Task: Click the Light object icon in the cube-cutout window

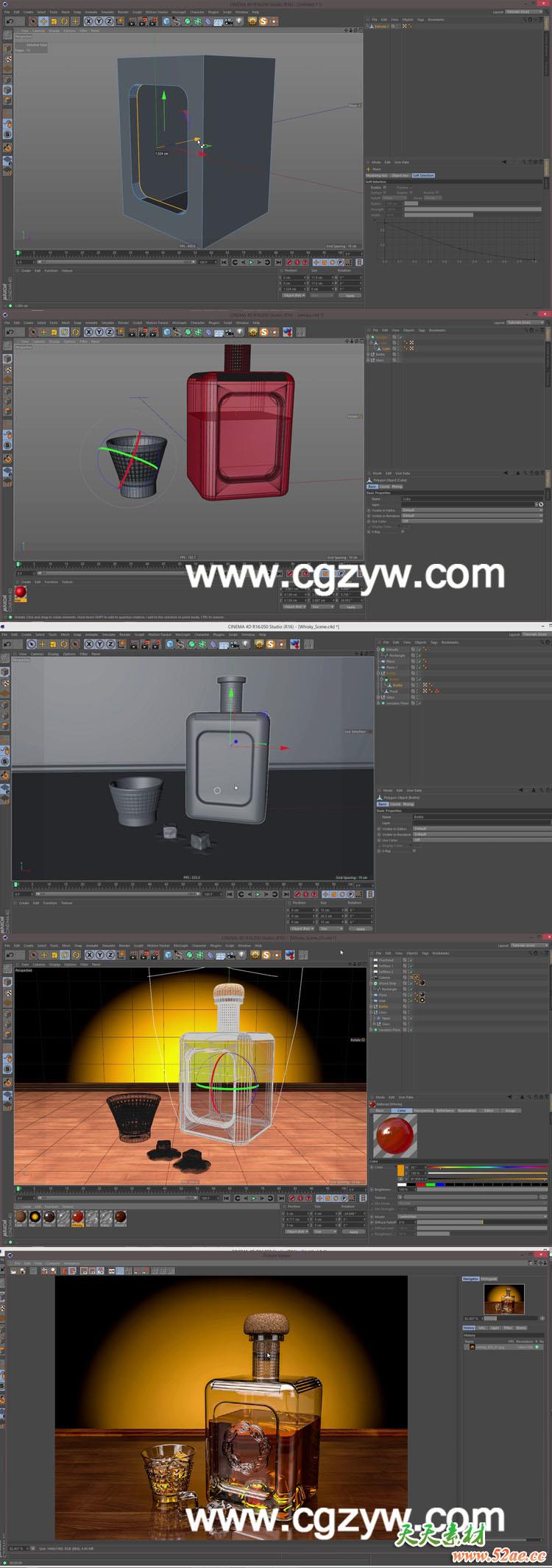Action: point(238,21)
